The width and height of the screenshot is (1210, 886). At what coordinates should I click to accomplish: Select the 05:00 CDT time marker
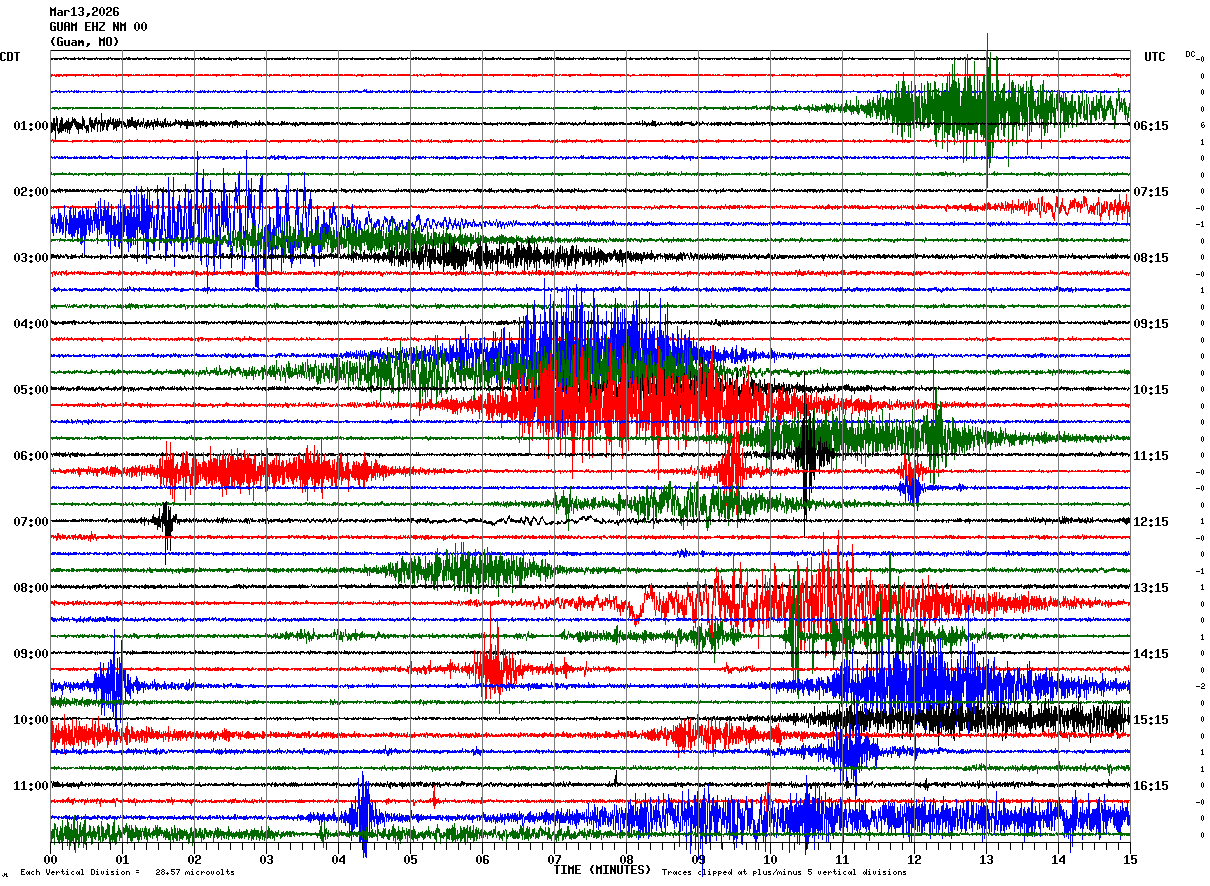coord(31,390)
